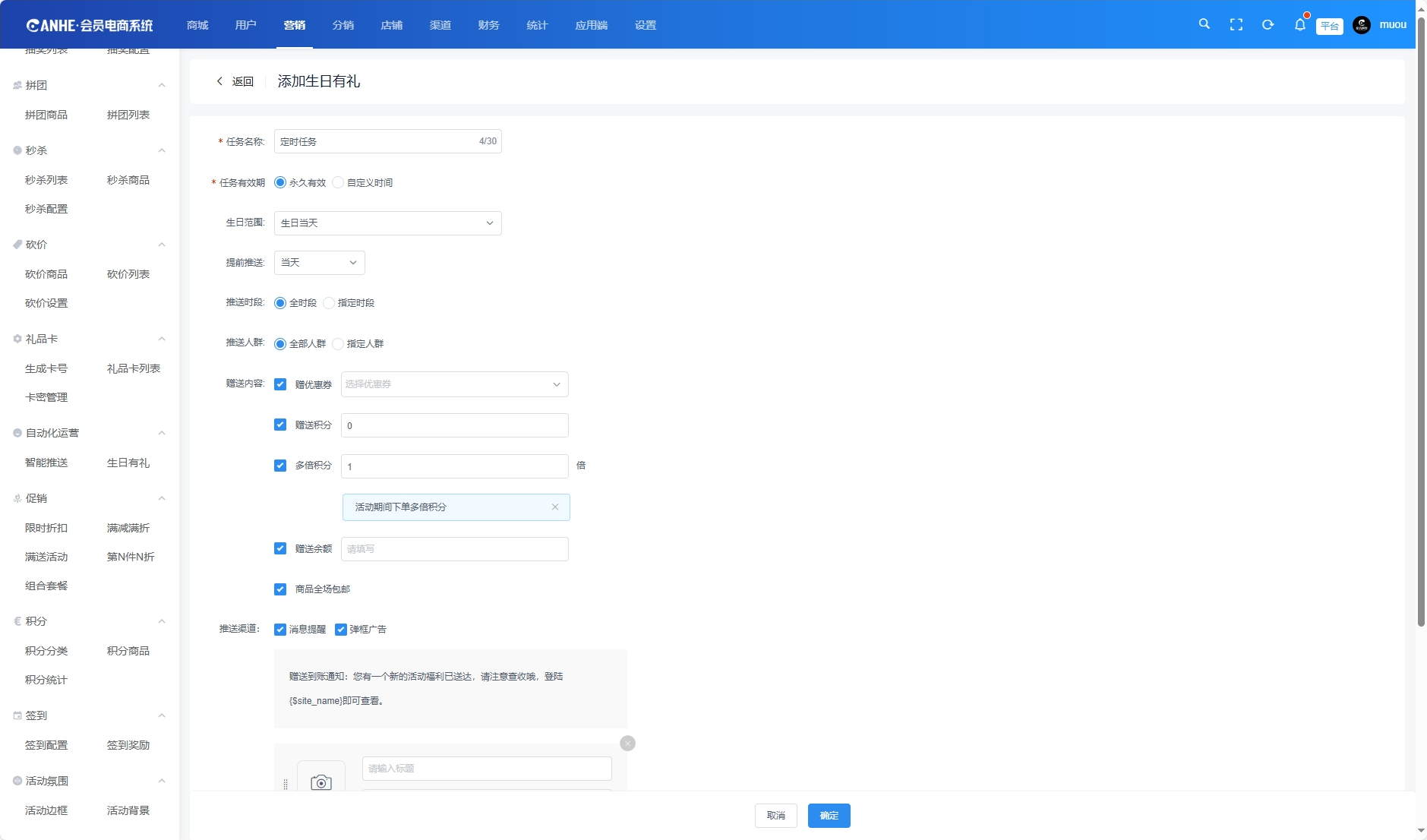Uncheck the 商品全场包邮 checkbox
This screenshot has width=1427, height=840.
click(280, 589)
